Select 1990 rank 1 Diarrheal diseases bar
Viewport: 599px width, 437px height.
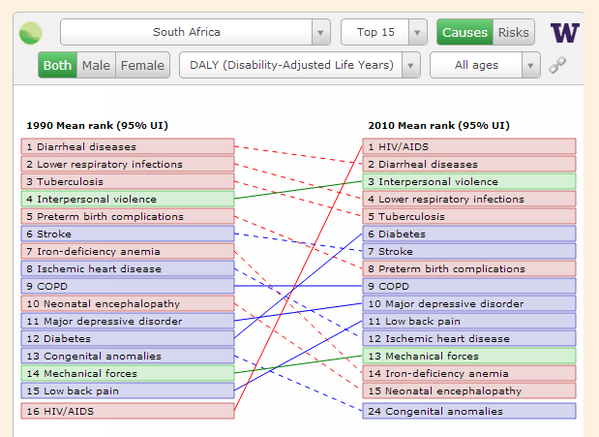click(x=128, y=147)
